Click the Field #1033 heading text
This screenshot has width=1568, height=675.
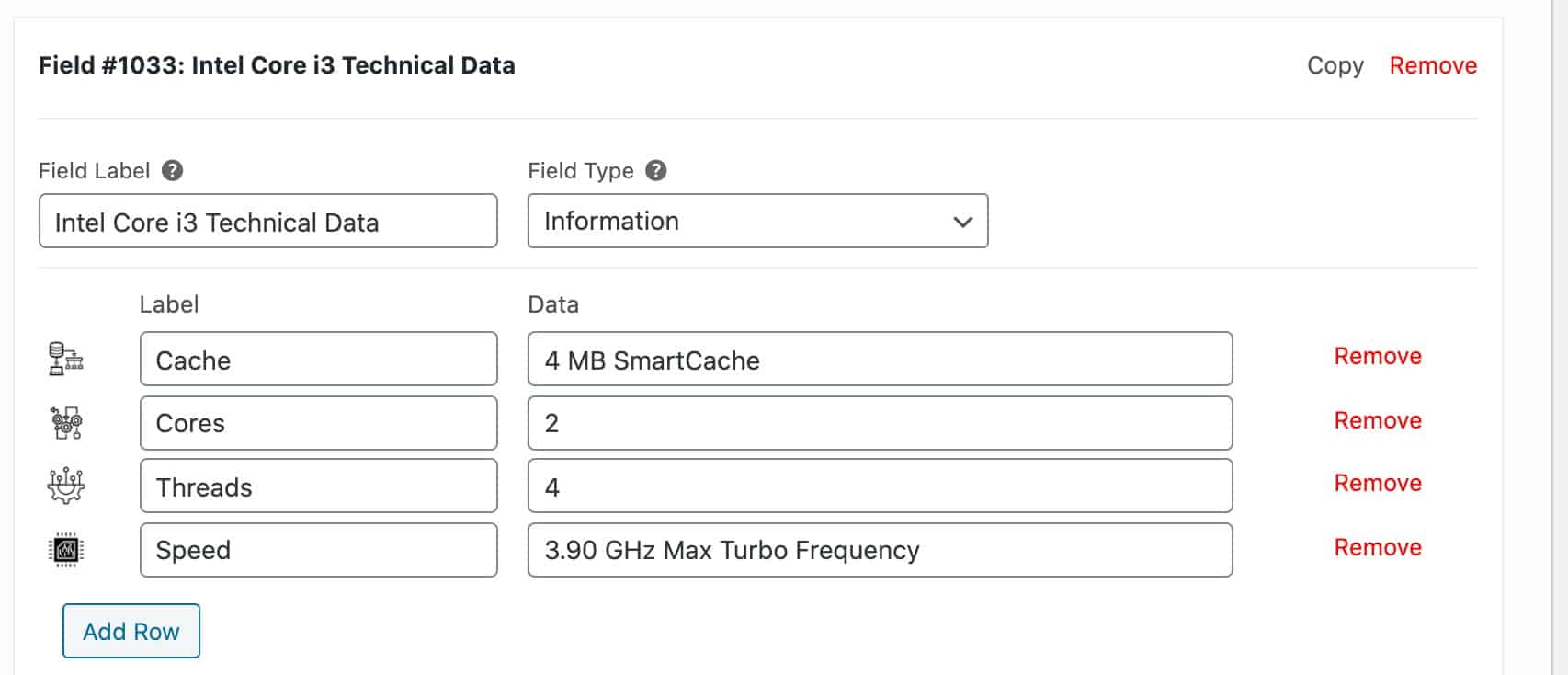pyautogui.click(x=277, y=65)
